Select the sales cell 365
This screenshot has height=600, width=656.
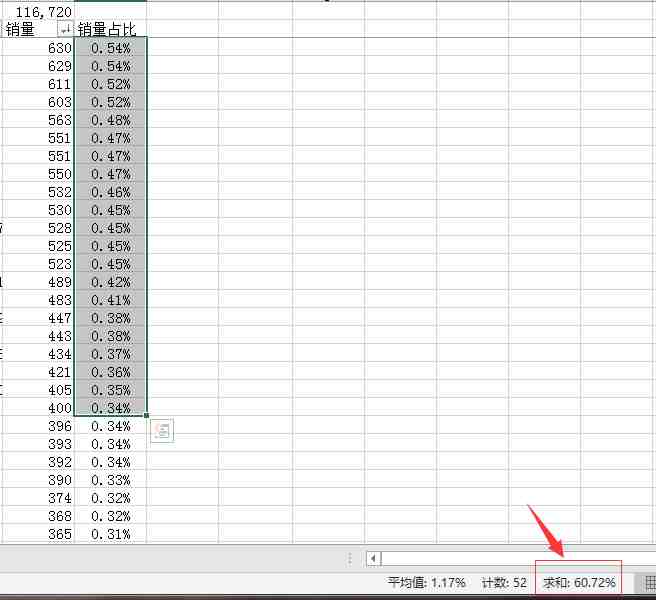tap(38, 533)
